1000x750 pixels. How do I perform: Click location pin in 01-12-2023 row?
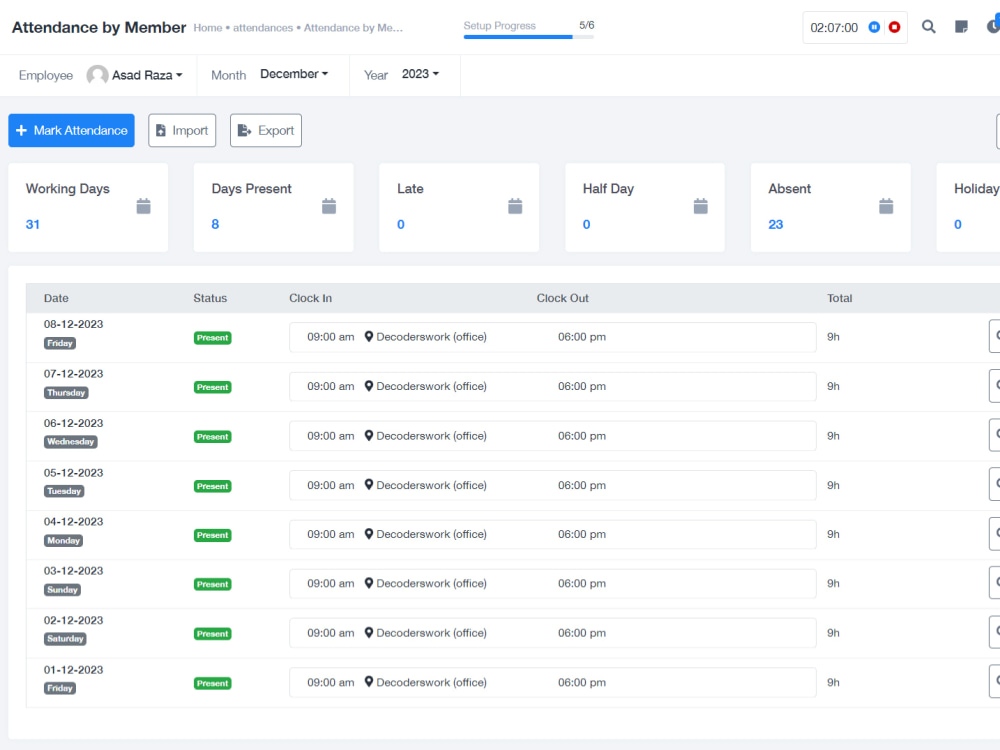[x=369, y=682]
